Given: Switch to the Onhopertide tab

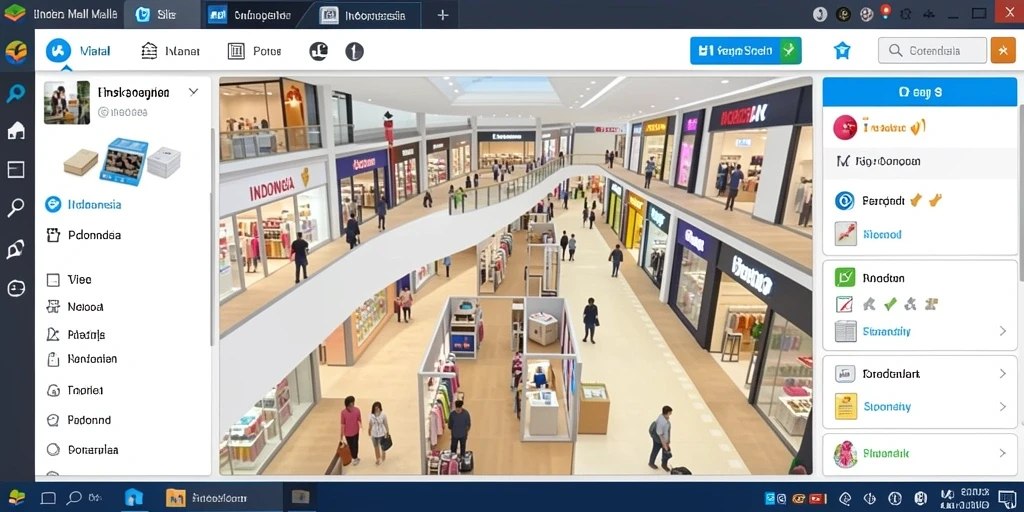Looking at the screenshot, I should point(253,15).
